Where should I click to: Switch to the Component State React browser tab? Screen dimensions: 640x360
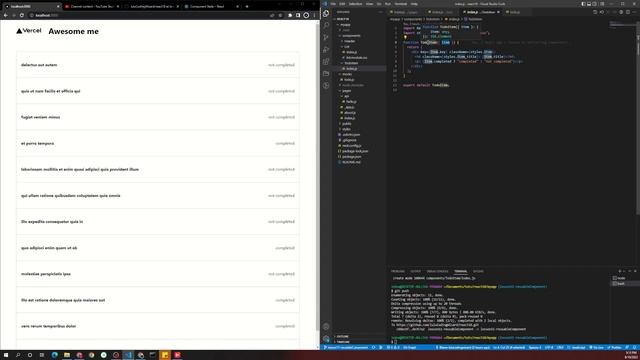(211, 7)
